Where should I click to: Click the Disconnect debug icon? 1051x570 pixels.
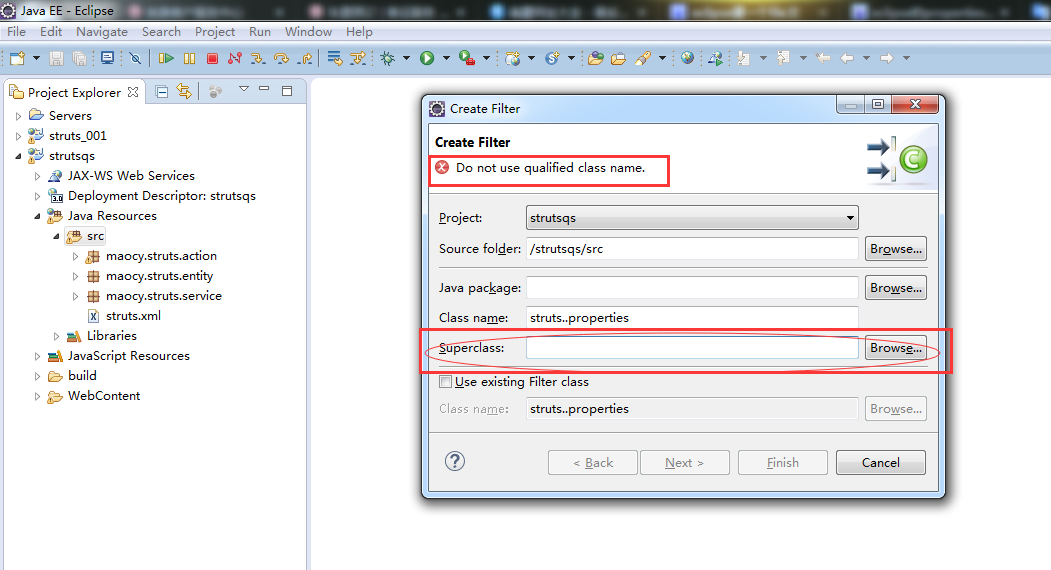(235, 58)
